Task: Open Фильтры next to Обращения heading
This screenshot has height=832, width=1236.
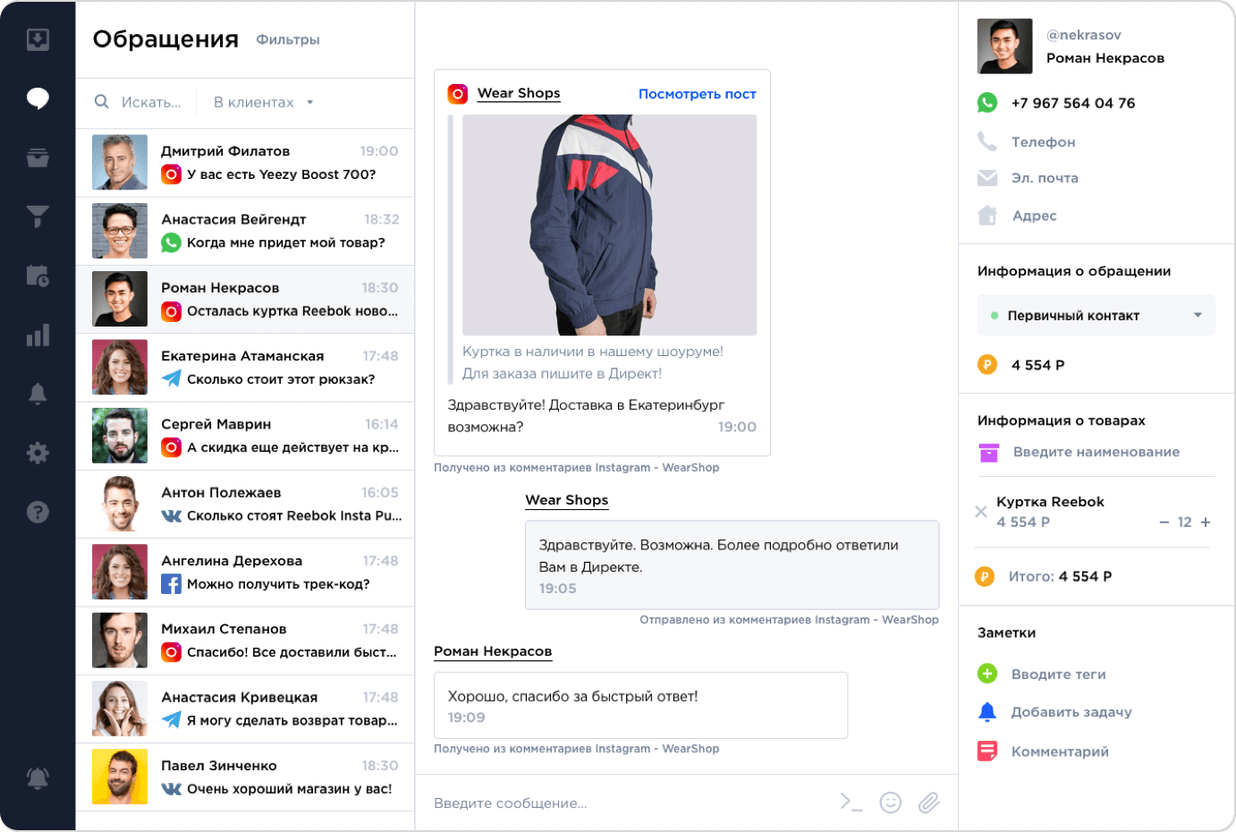Action: click(288, 40)
